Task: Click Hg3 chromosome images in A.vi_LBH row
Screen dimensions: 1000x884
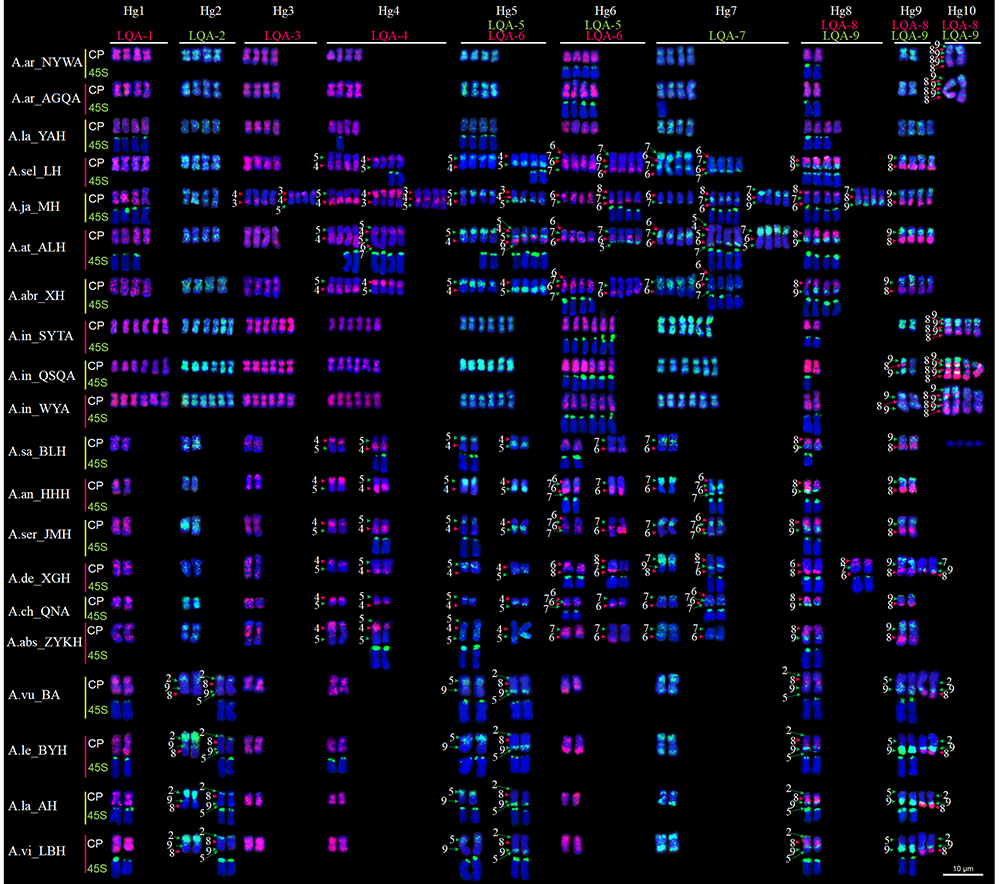Action: (x=254, y=844)
